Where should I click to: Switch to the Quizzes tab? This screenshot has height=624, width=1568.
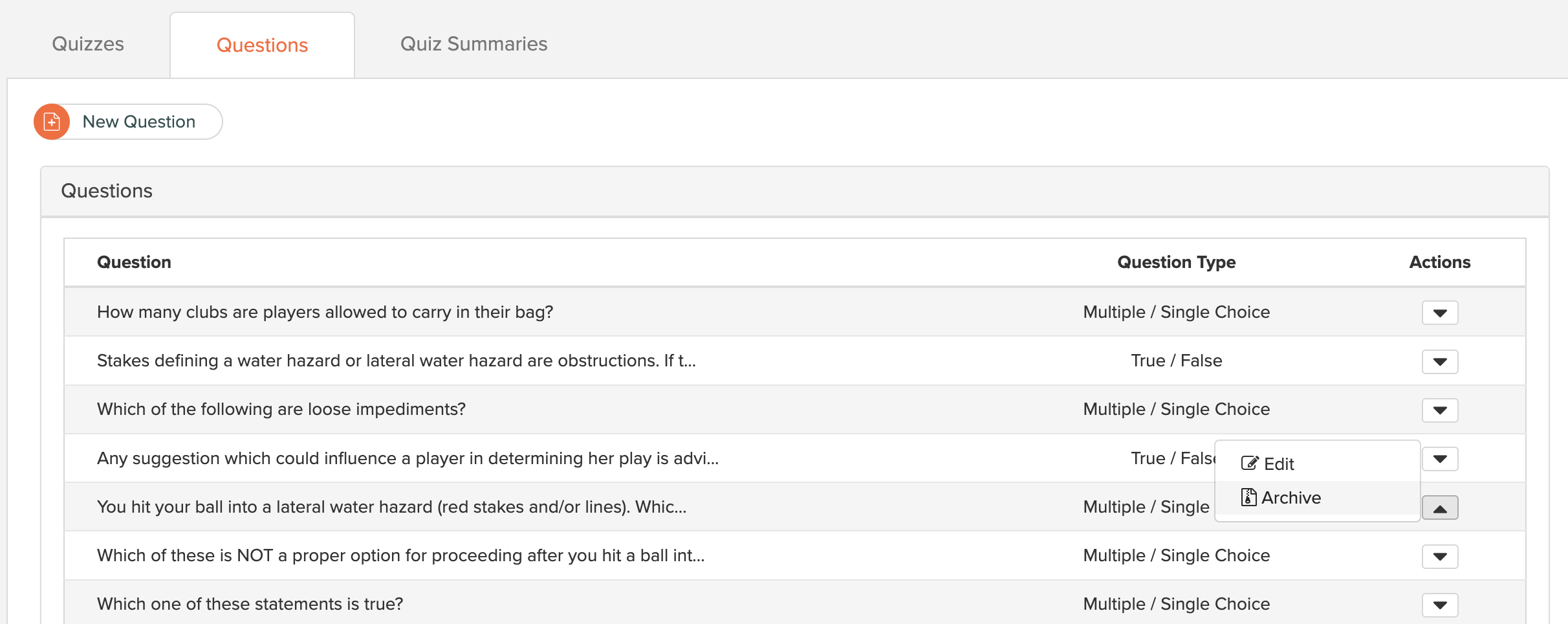point(88,44)
